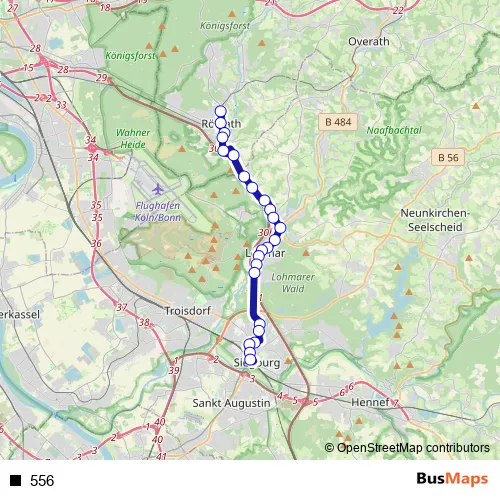The width and height of the screenshot is (500, 500).
Task: Click the airplane icon at Flughafen Köln/Bonn
Action: tap(158, 190)
